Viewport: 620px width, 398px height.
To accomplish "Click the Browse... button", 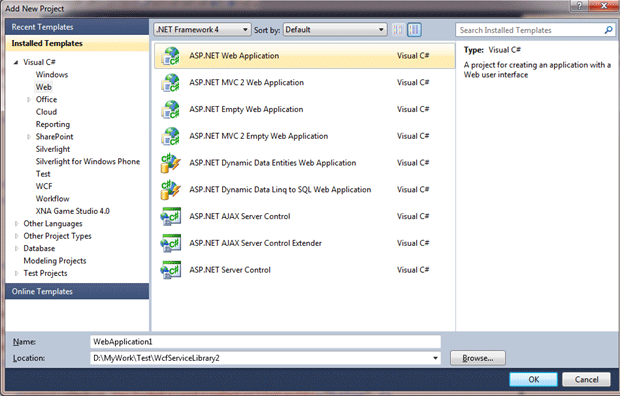I will (x=478, y=358).
